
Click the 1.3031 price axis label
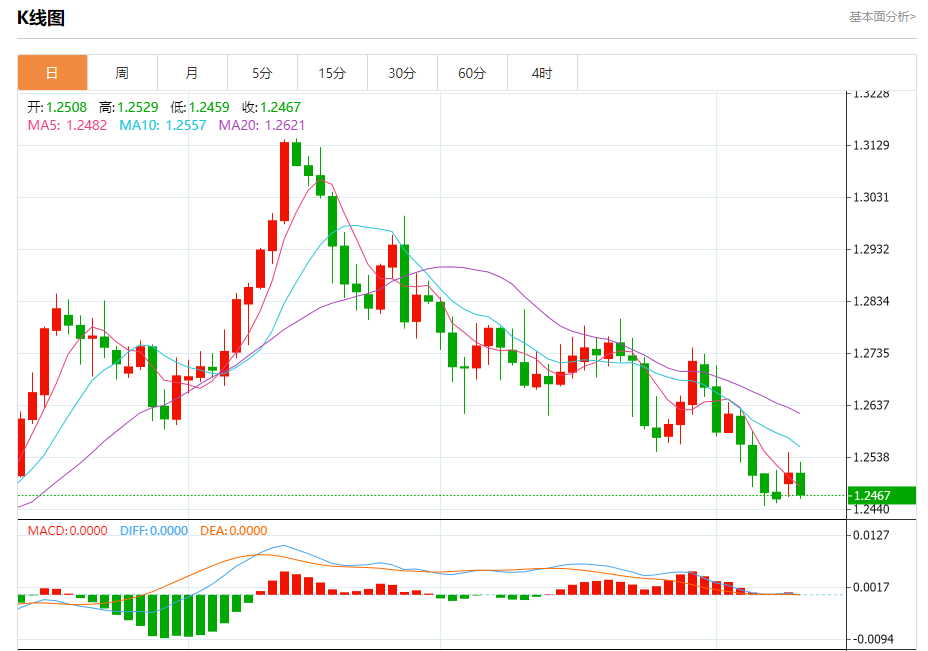(x=871, y=198)
